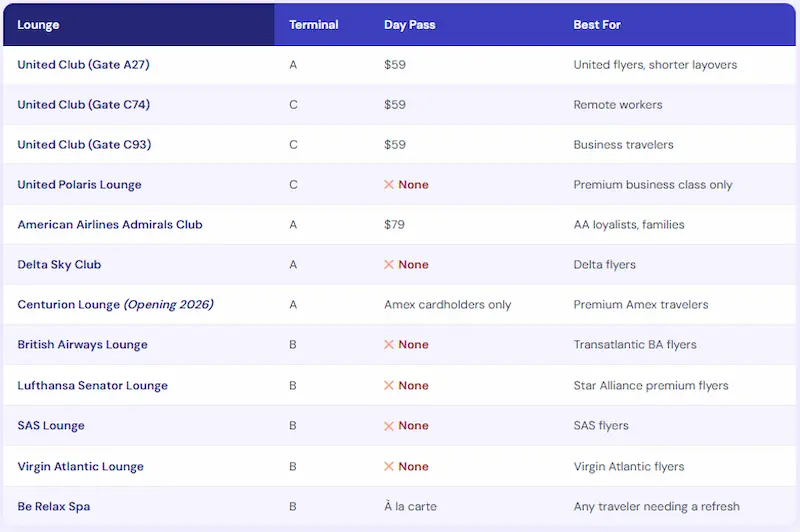Select United Club (Gate C74) lounge name

[x=84, y=105]
